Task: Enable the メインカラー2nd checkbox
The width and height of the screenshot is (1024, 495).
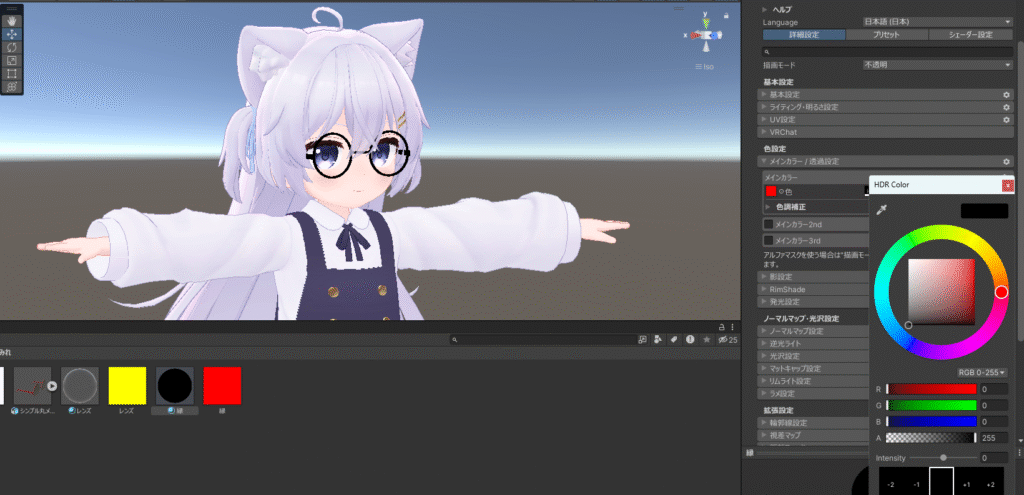Action: pyautogui.click(x=769, y=225)
